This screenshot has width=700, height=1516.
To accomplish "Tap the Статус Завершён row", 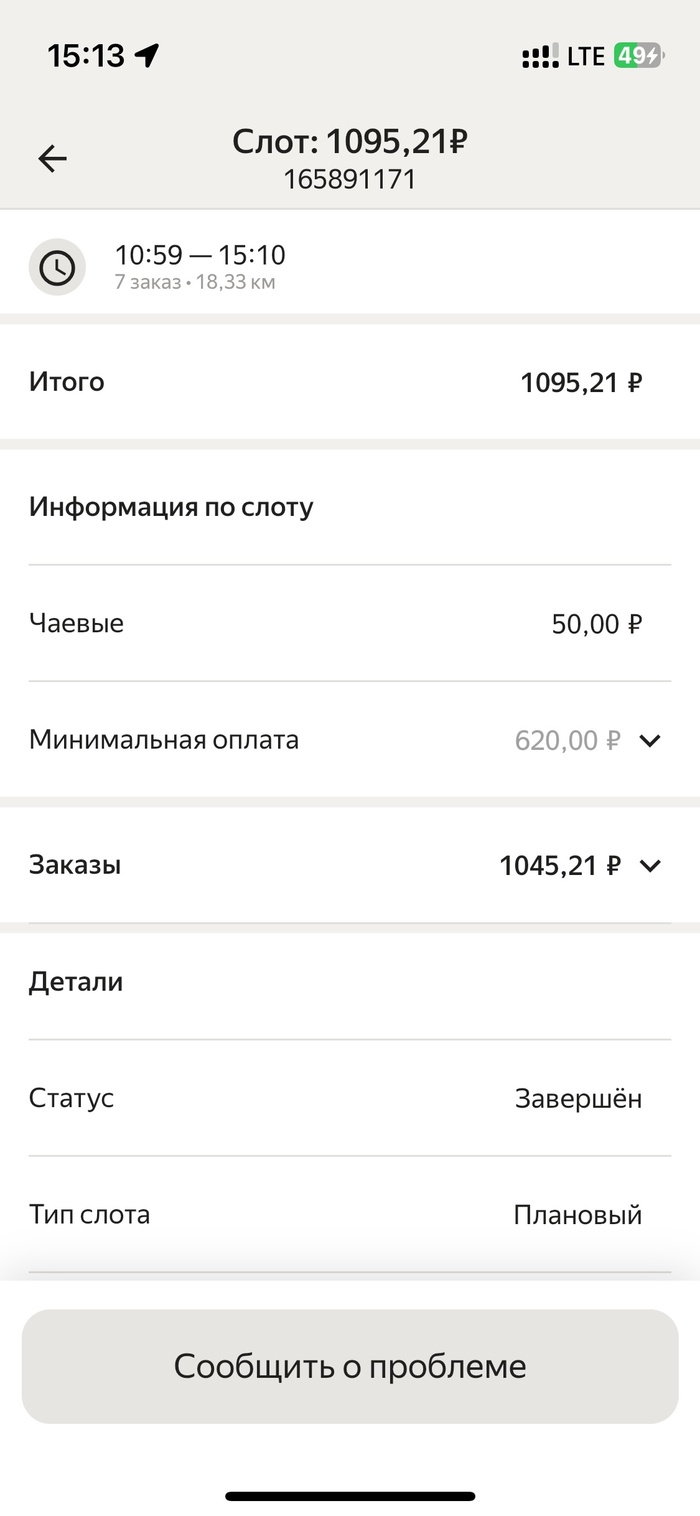I will (x=350, y=1098).
